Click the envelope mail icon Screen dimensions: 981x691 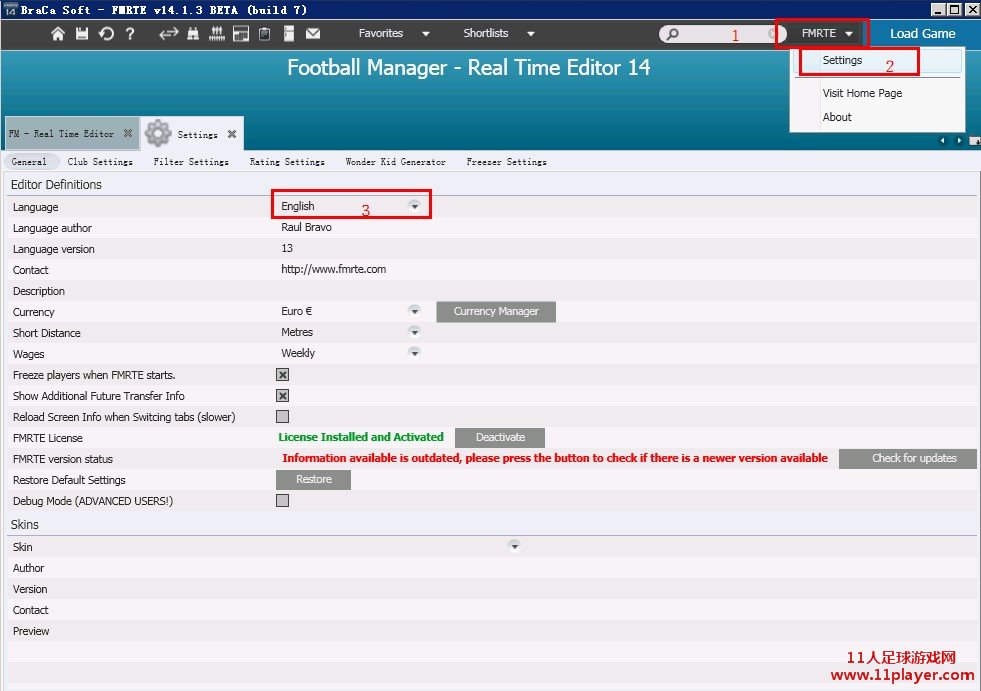[313, 34]
